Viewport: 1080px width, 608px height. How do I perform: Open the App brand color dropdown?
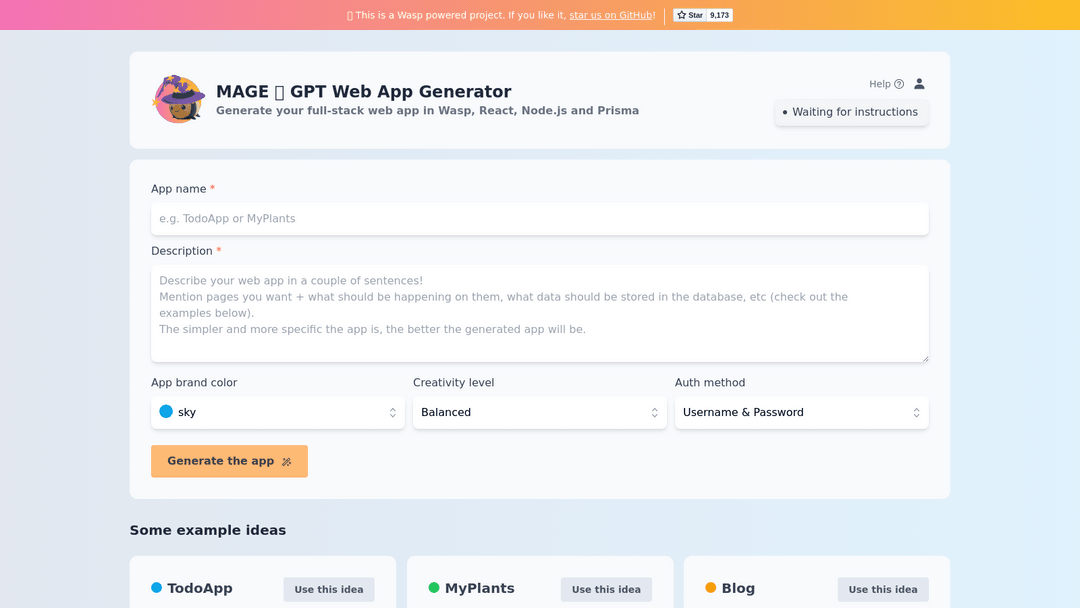point(278,412)
